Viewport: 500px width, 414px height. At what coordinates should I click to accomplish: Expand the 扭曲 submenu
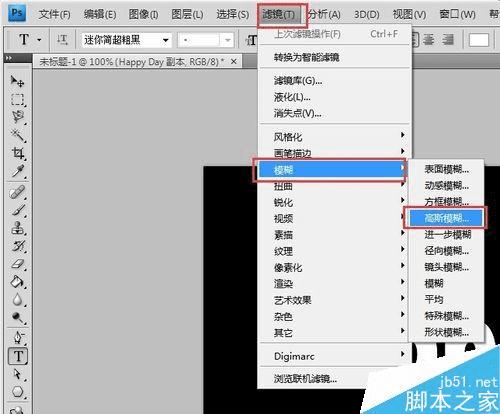(335, 186)
